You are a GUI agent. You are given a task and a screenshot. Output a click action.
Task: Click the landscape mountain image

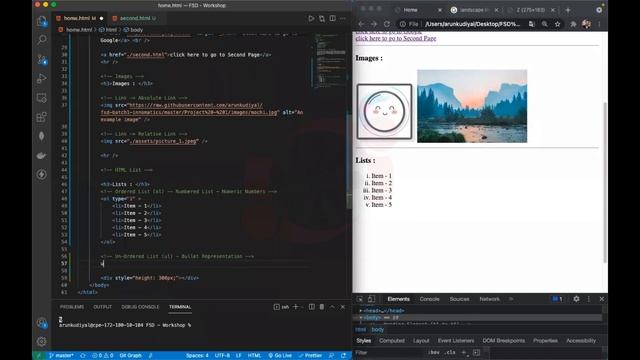472,106
